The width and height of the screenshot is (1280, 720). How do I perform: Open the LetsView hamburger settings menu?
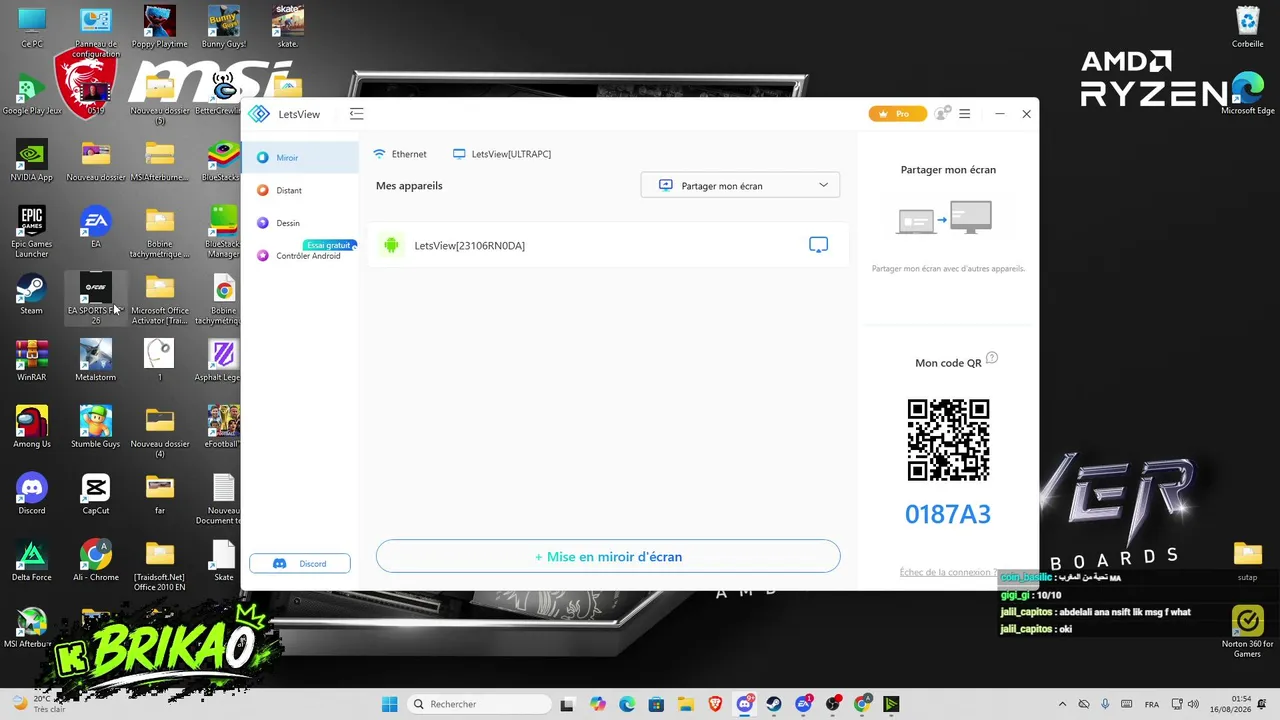pos(965,114)
